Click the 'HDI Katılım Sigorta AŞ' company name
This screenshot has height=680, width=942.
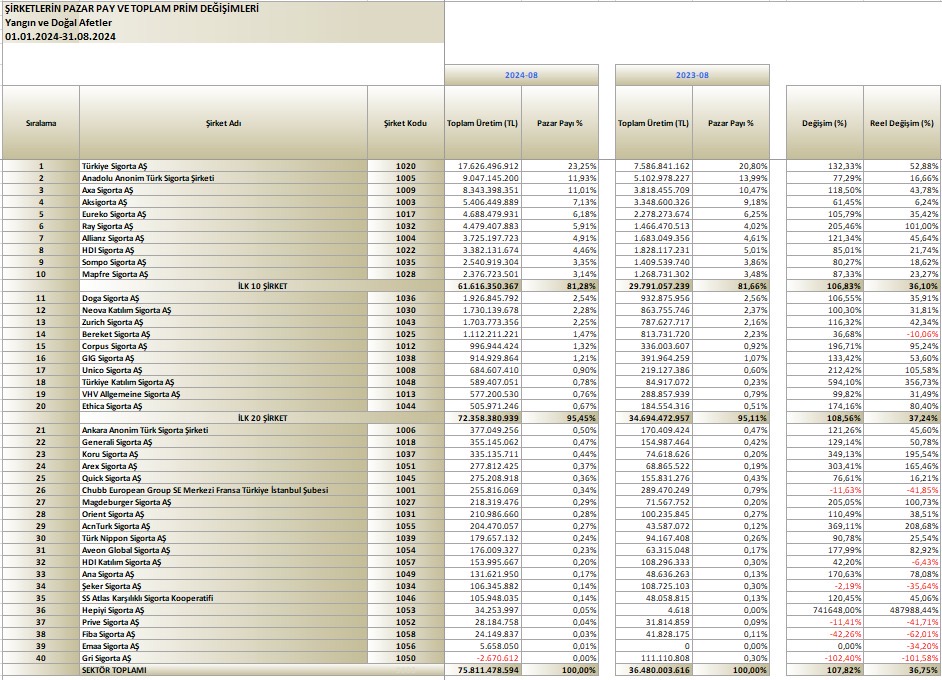pos(223,562)
